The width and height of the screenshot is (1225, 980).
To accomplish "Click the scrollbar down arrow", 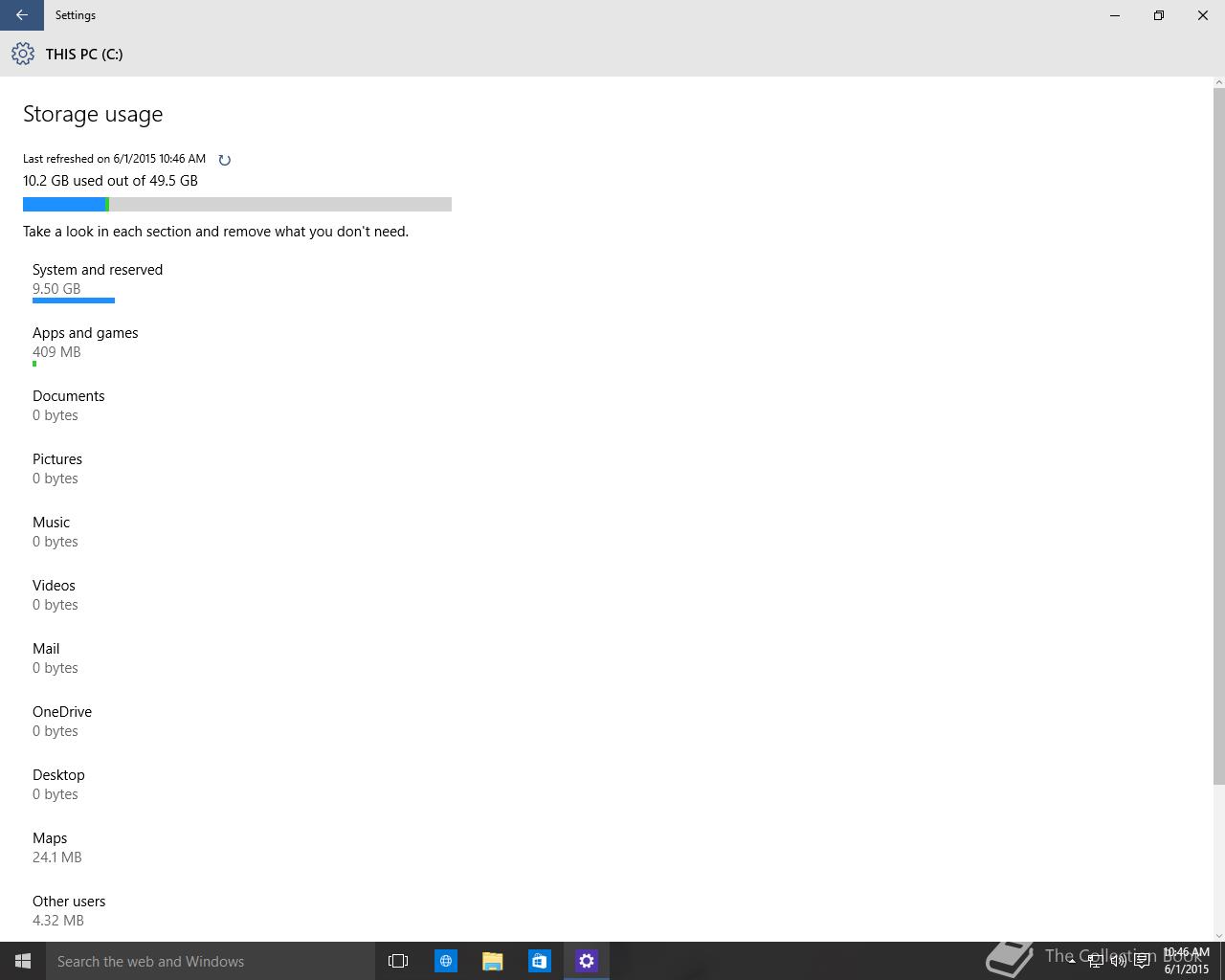I will coord(1218,935).
